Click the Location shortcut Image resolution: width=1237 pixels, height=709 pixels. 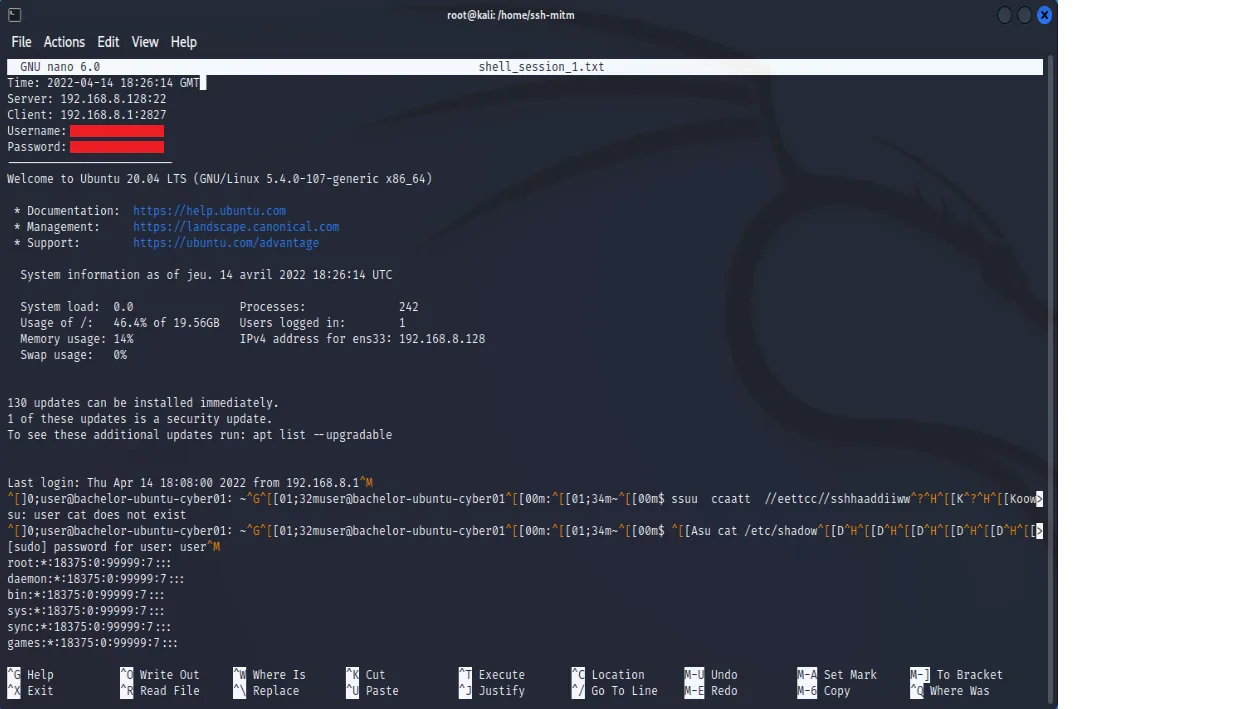pyautogui.click(x=608, y=675)
